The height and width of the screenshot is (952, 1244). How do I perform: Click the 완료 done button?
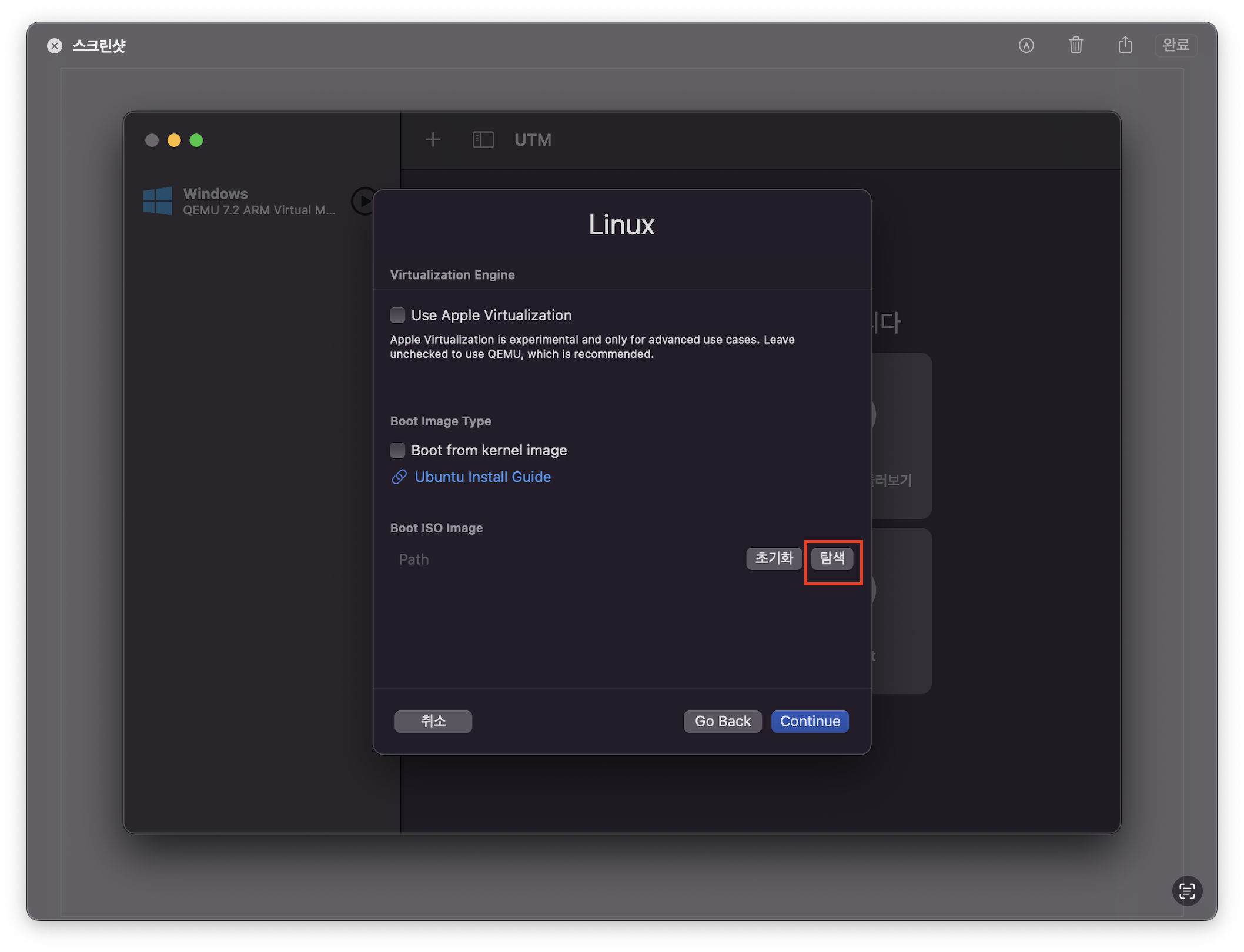pyautogui.click(x=1175, y=45)
